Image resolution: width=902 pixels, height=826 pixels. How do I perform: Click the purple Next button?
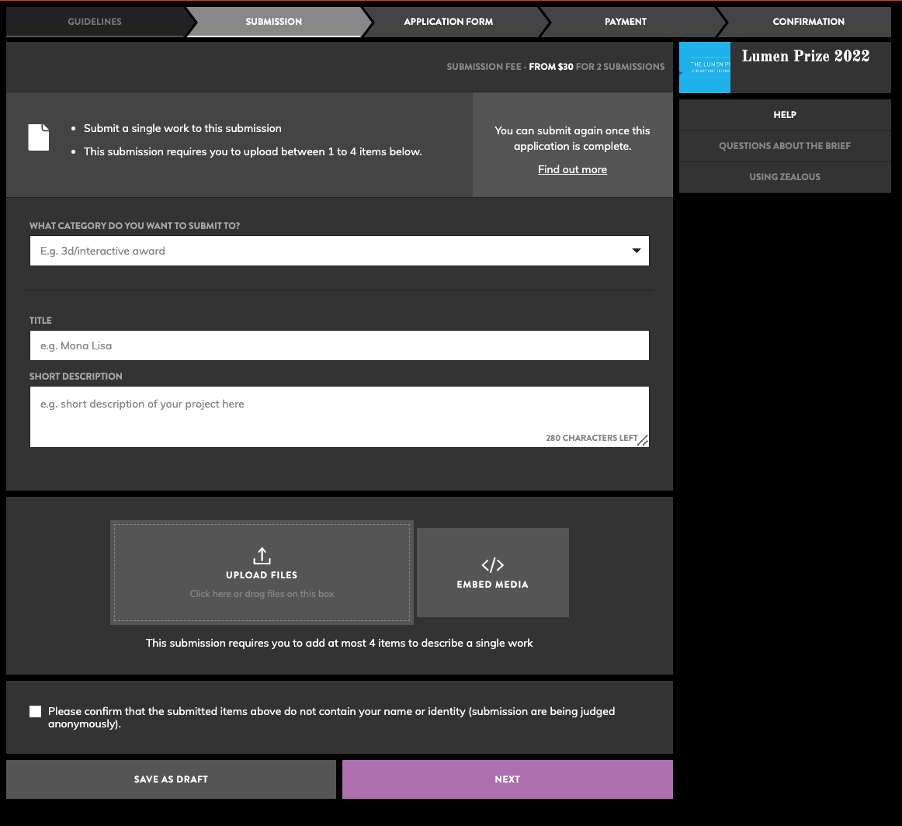507,779
